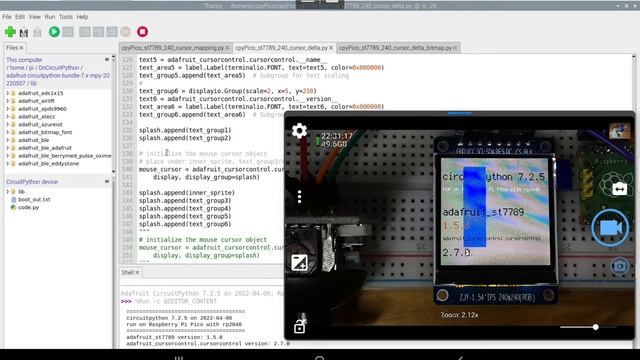Tap the Android recent apps navigation button
640x360 pixels.
coord(179,358)
